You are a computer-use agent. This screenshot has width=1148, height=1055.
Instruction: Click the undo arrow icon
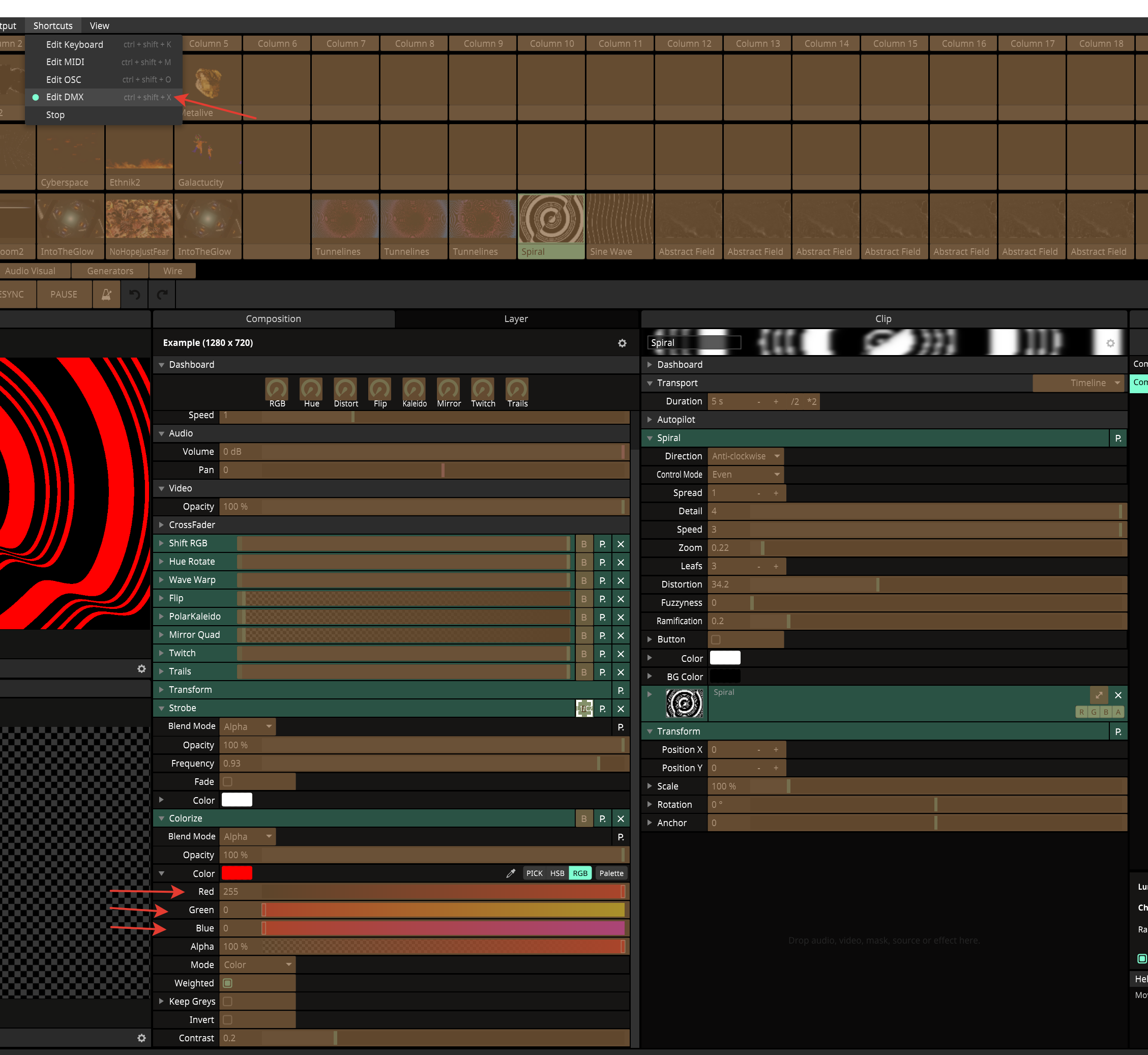click(x=135, y=295)
